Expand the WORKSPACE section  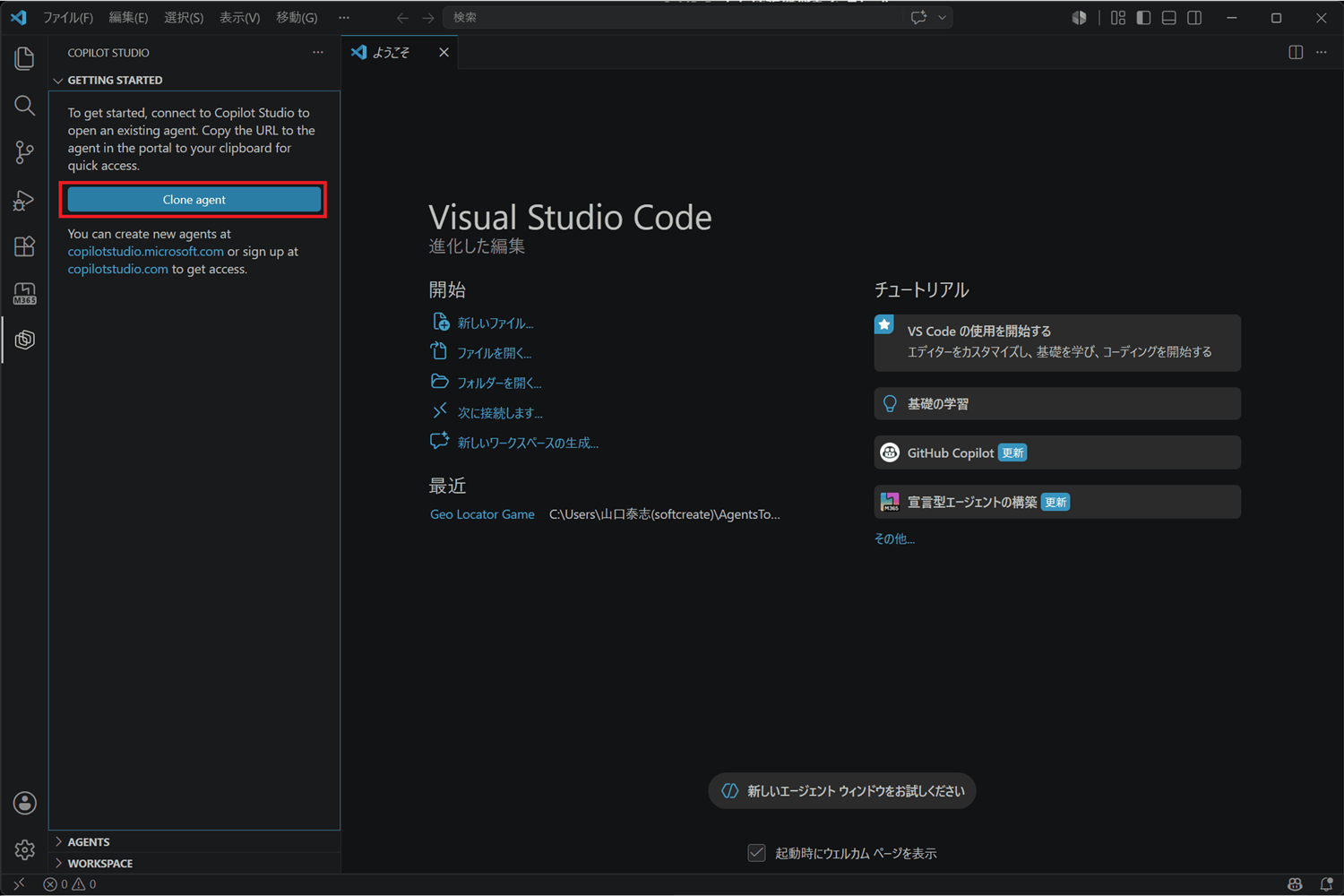click(194, 863)
